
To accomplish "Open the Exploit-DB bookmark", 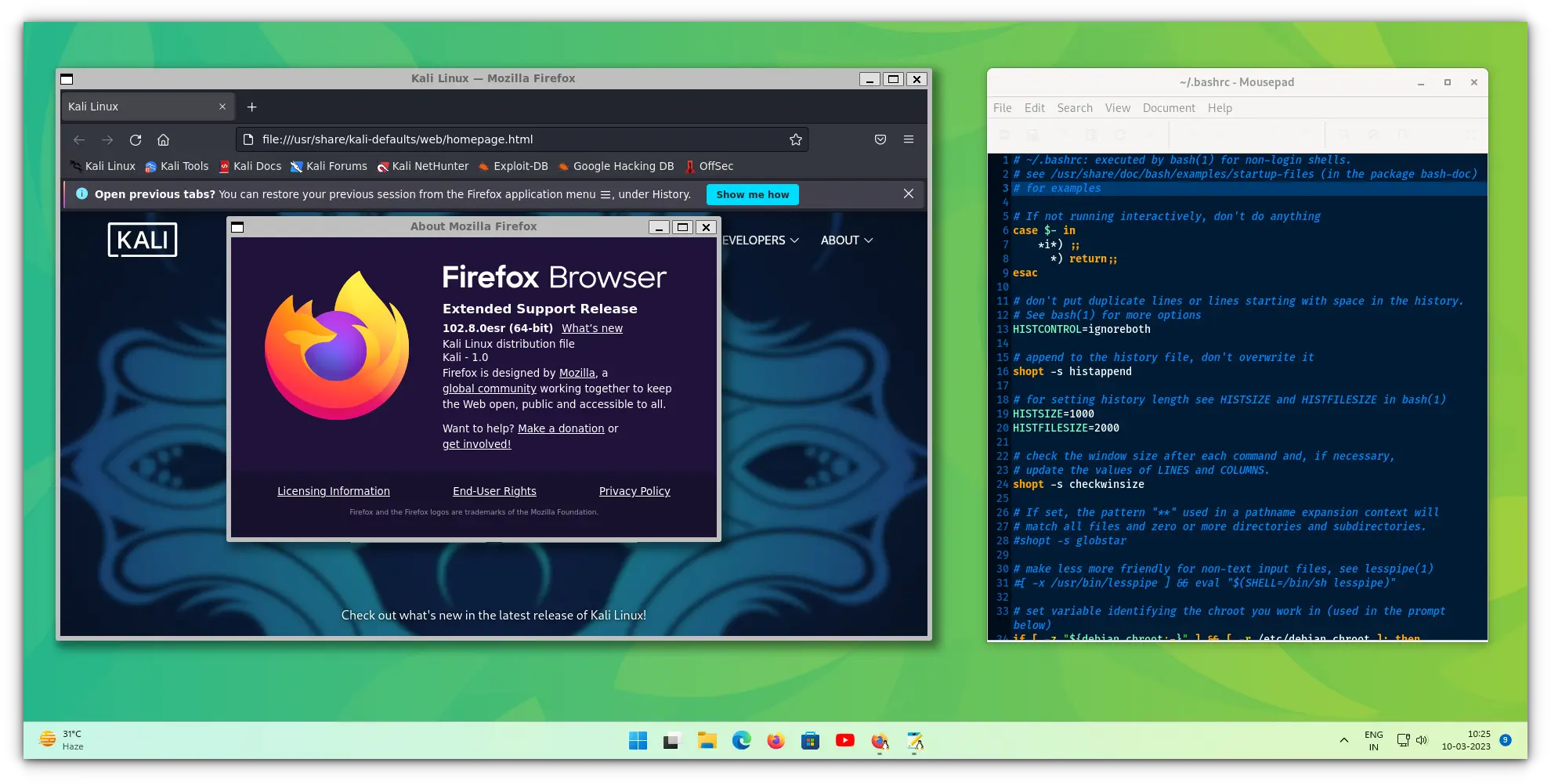I will click(x=513, y=166).
